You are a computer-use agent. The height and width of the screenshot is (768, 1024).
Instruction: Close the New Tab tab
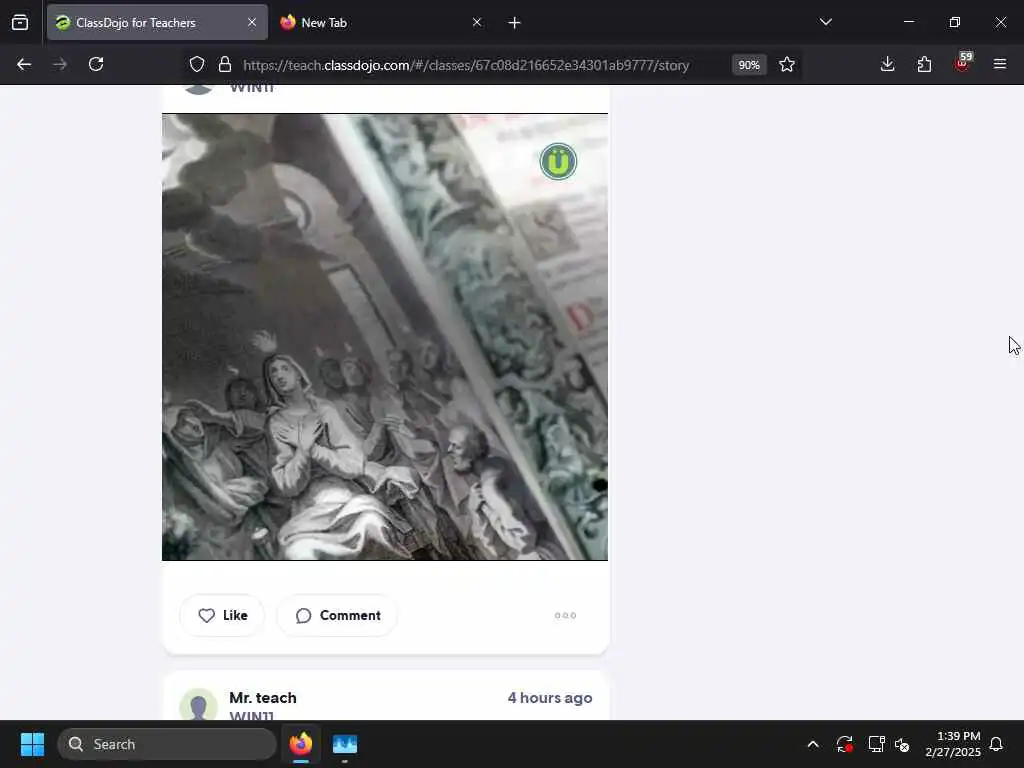pyautogui.click(x=477, y=22)
